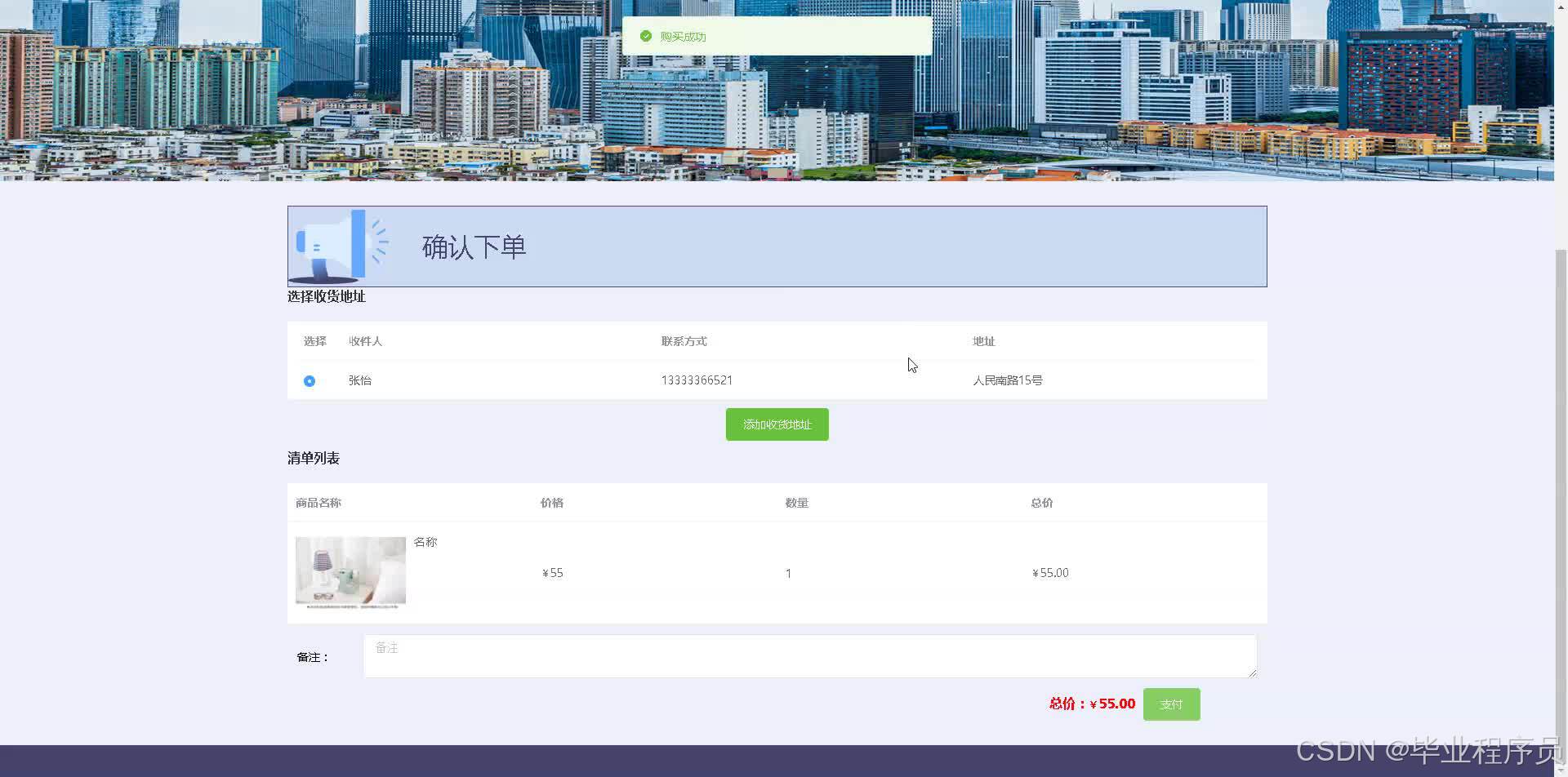Click the 总价 column header in list

(x=1042, y=503)
